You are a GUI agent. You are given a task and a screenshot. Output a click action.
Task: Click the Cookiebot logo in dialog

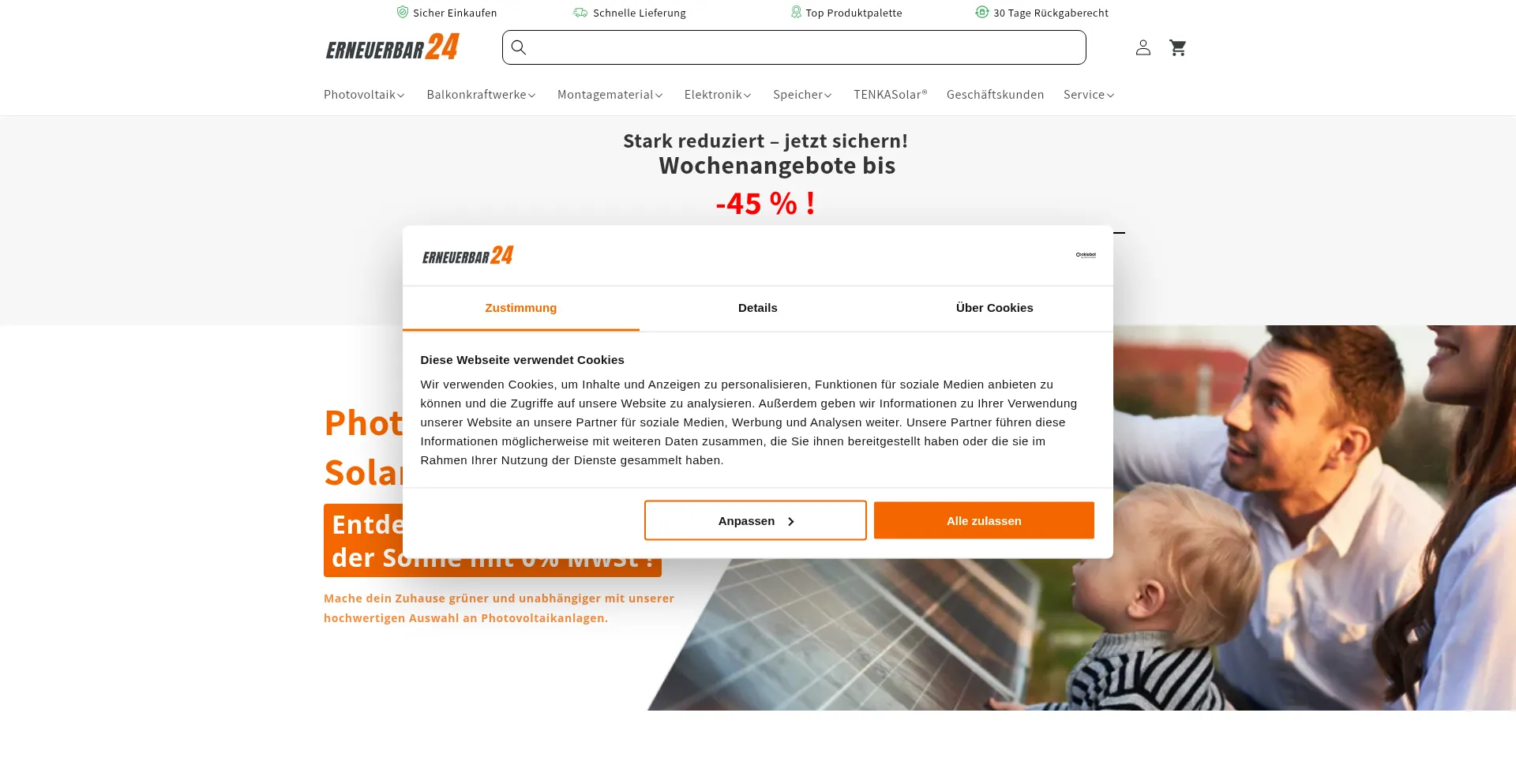1086,255
